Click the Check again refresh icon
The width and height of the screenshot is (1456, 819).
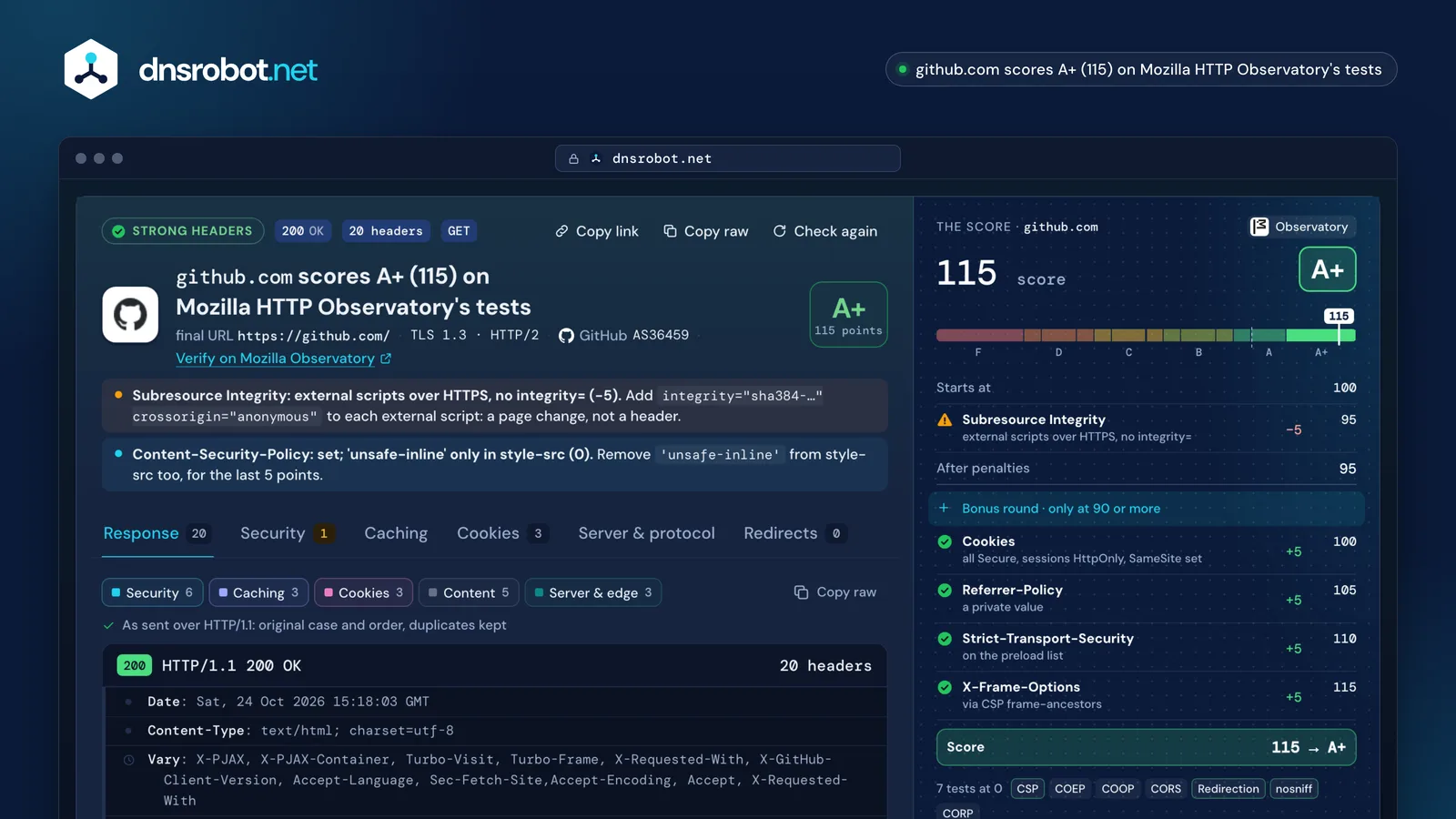pyautogui.click(x=780, y=231)
